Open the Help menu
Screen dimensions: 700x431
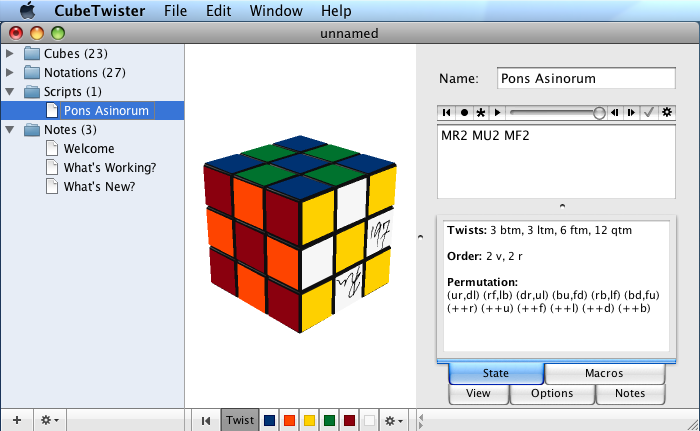tap(336, 11)
